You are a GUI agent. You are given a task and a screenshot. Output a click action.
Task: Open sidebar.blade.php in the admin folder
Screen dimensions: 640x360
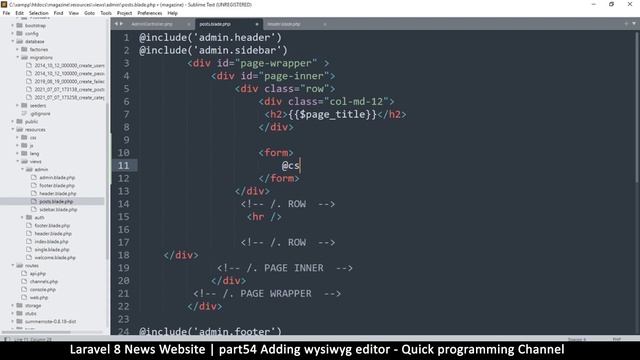coord(58,209)
